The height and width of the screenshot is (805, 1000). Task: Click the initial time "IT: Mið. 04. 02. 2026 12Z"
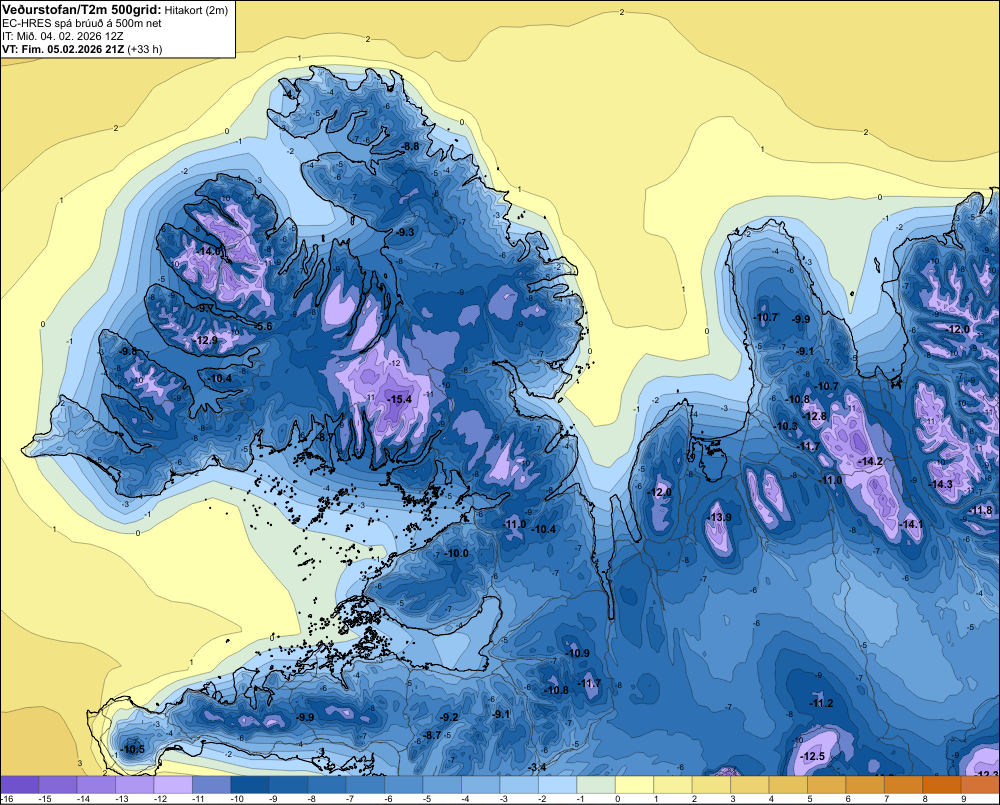coord(62,36)
